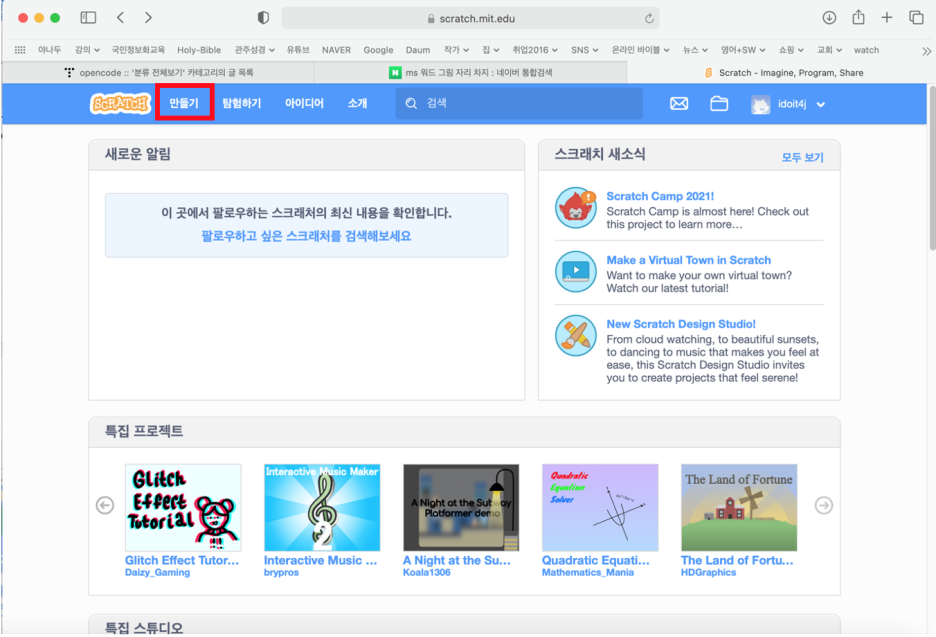Open the 만들기 menu item
Image resolution: width=936 pixels, height=637 pixels.
(x=184, y=103)
